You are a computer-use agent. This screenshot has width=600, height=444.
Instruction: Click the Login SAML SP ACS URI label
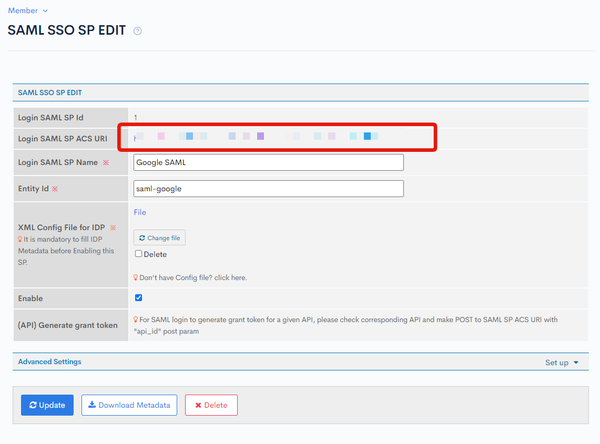[x=63, y=139]
